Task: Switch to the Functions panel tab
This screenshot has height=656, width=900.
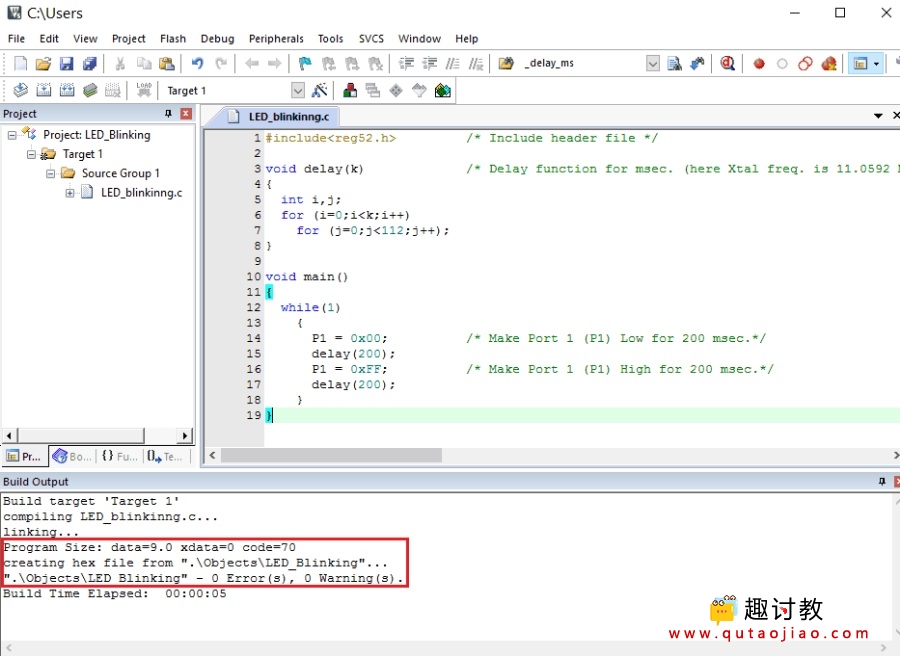Action: (x=120, y=456)
